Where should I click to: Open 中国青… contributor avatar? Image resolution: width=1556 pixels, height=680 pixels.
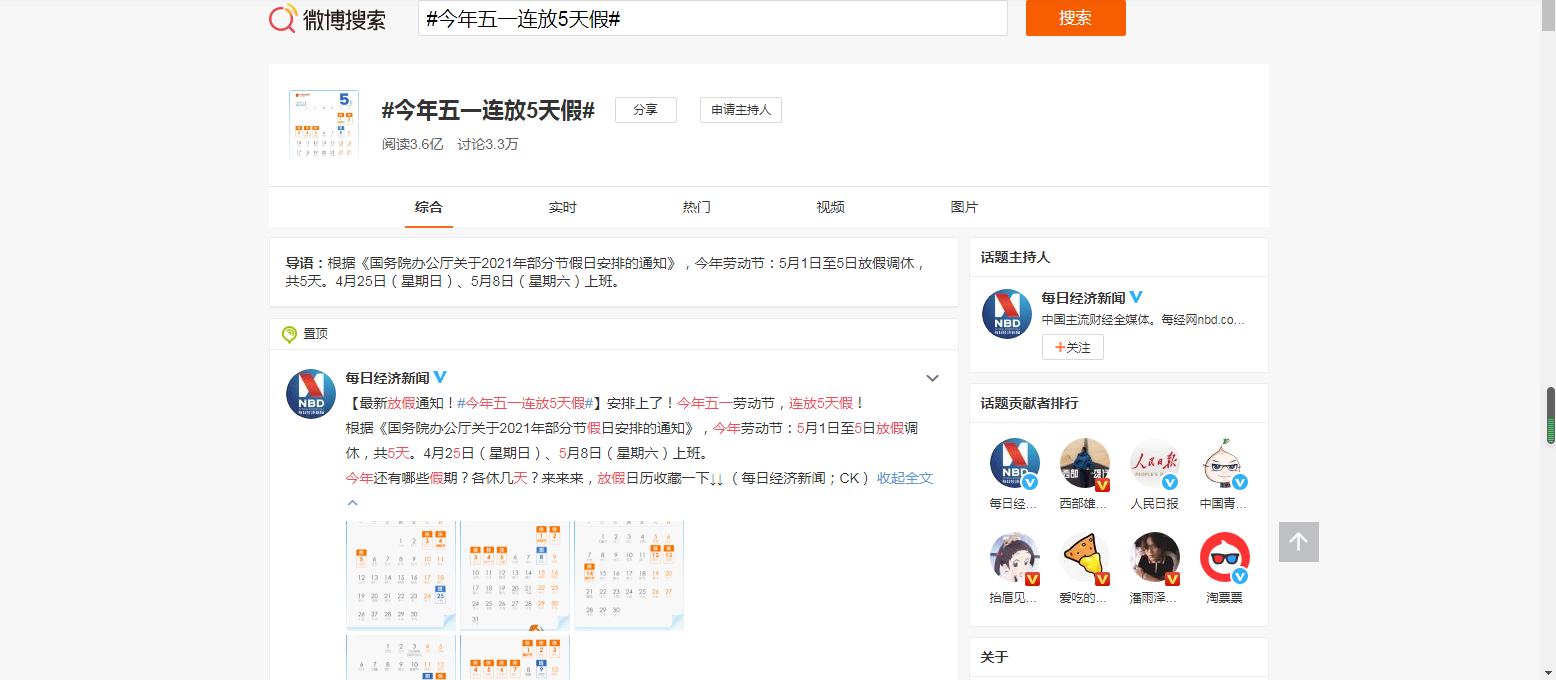[1224, 464]
